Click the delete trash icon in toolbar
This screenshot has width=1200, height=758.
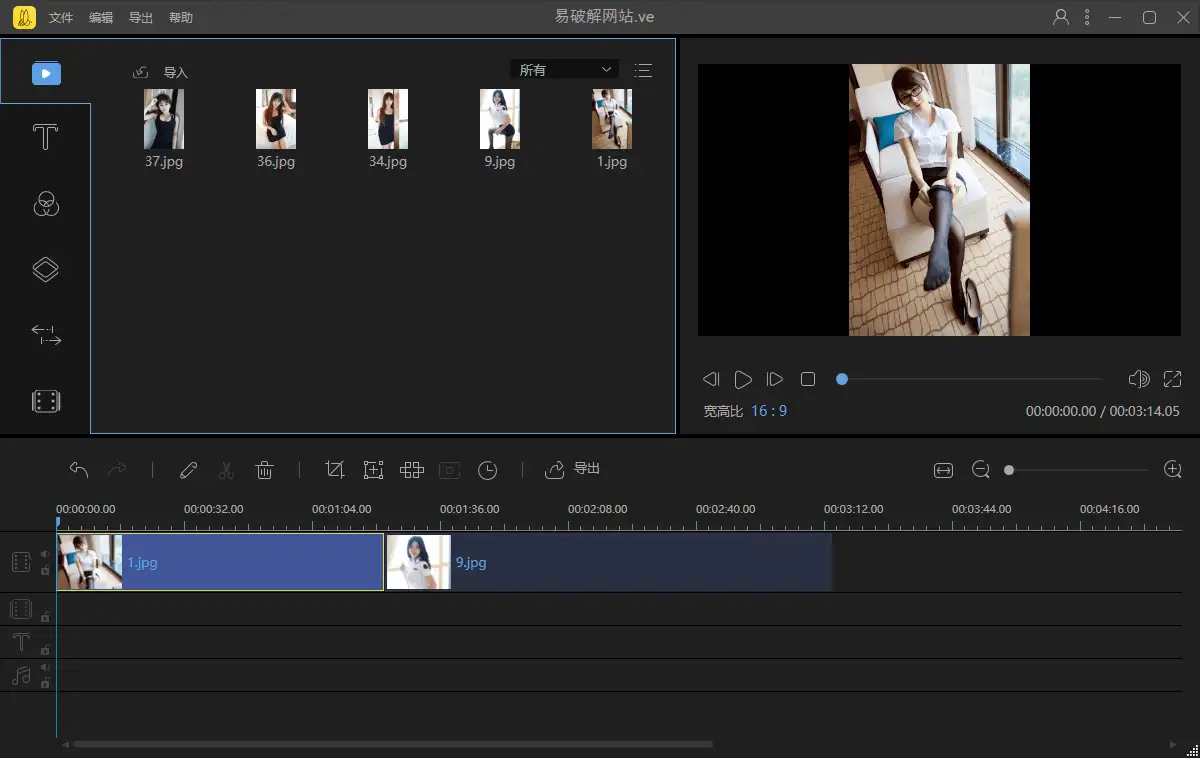(265, 470)
